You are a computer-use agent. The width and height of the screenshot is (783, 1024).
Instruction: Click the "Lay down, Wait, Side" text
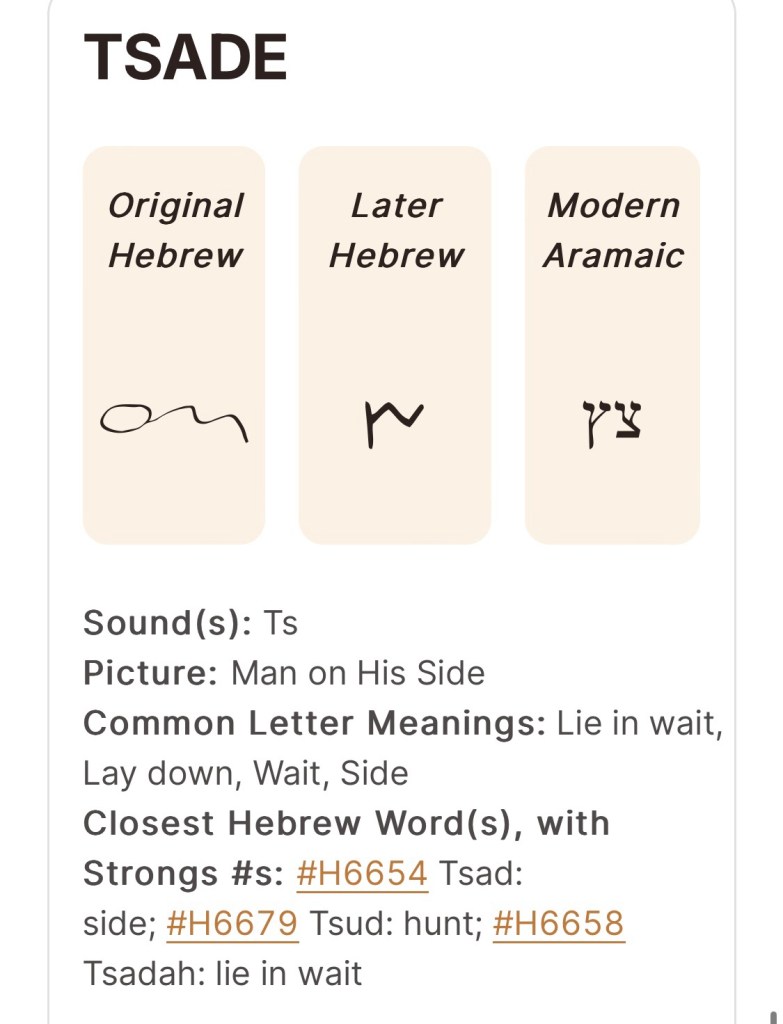point(245,773)
